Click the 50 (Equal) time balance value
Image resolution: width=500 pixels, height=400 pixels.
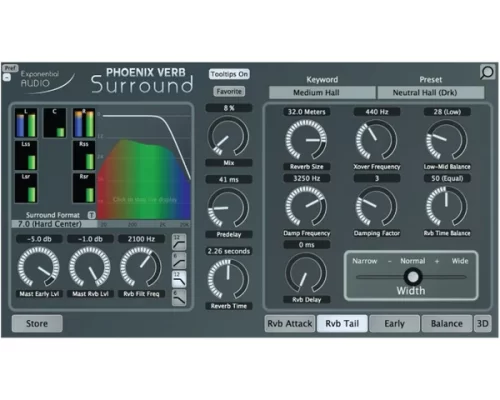(447, 178)
